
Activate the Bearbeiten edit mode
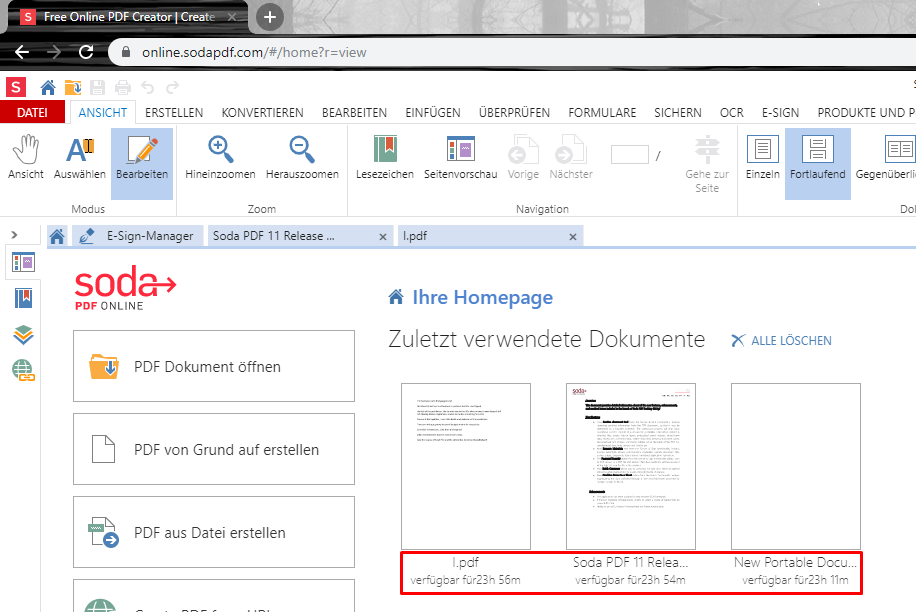142,164
